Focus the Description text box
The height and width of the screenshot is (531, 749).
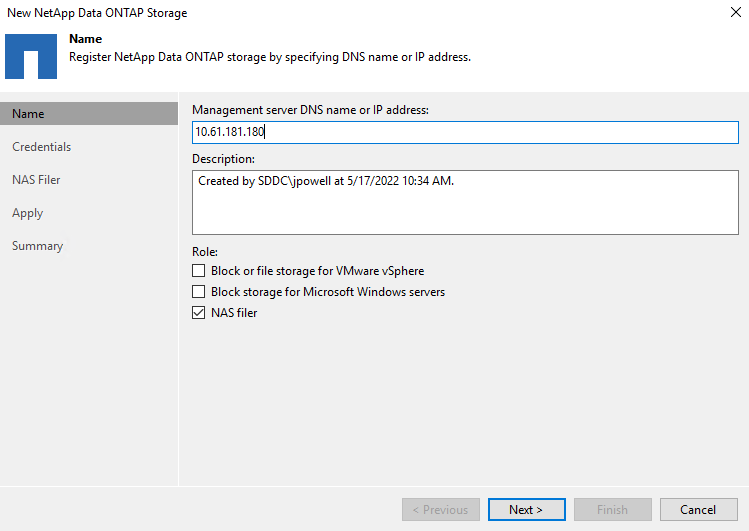pos(464,202)
